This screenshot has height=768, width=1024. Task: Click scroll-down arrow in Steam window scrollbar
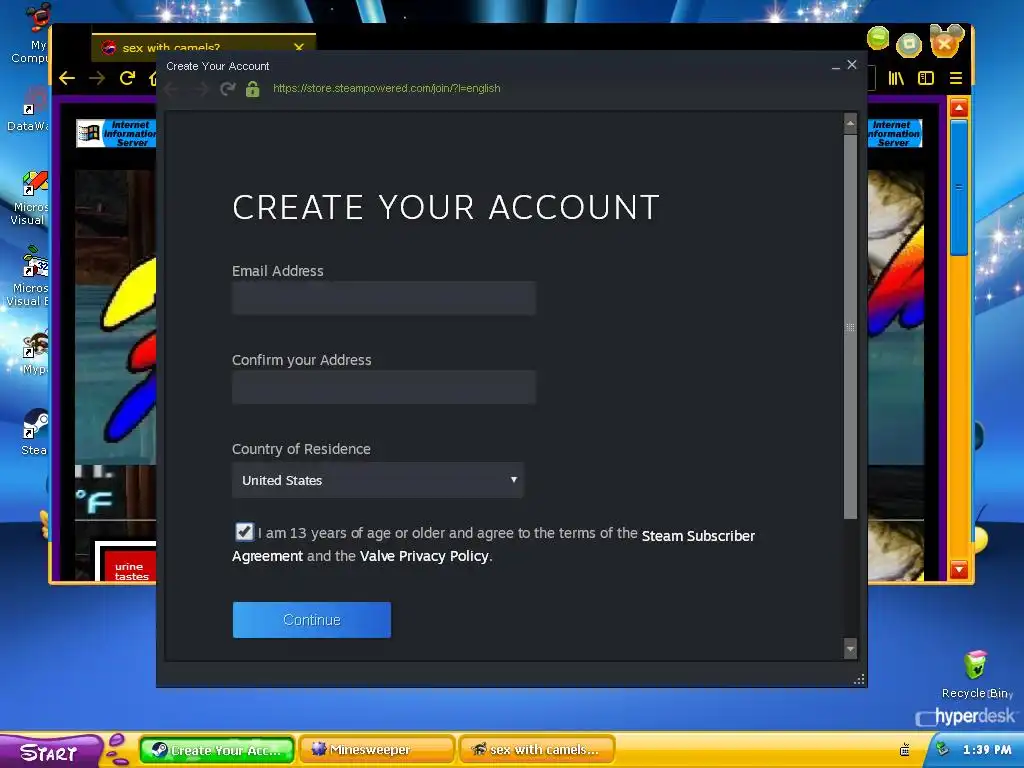point(850,649)
